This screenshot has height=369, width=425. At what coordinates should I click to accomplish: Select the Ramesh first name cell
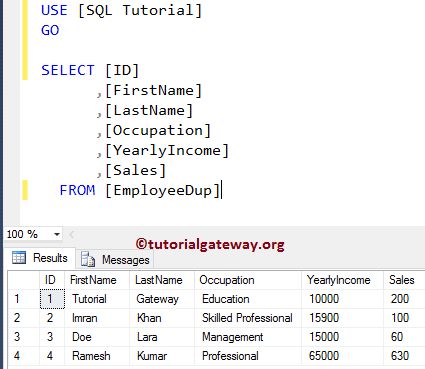(x=97, y=356)
